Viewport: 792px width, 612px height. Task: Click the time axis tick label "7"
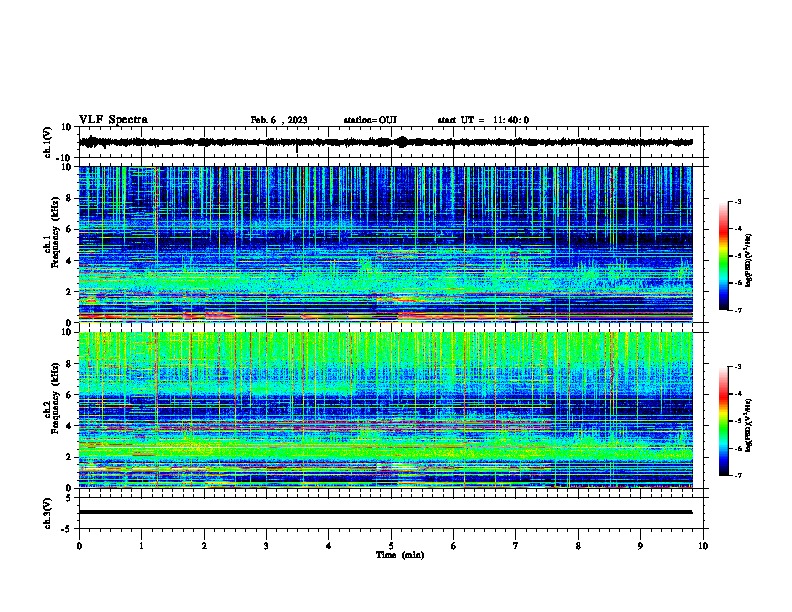tap(516, 546)
